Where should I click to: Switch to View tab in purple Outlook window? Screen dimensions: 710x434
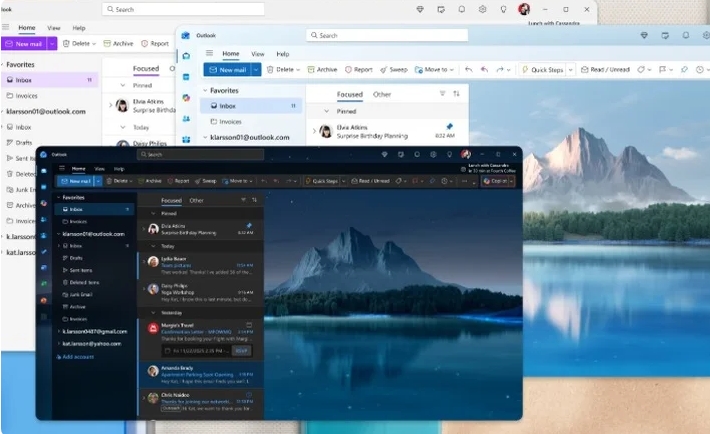[54, 28]
